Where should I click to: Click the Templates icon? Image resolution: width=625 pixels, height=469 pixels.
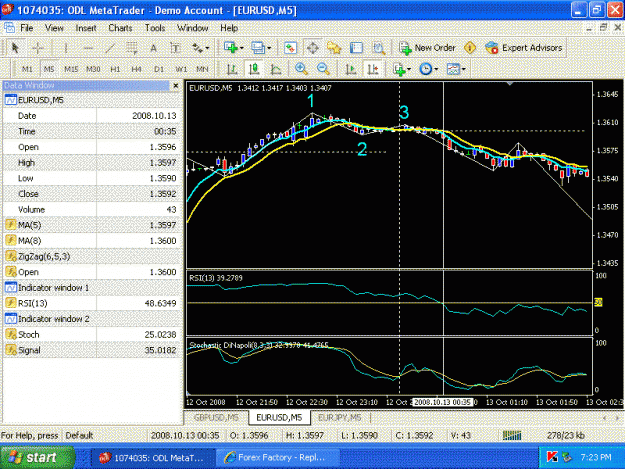[453, 69]
